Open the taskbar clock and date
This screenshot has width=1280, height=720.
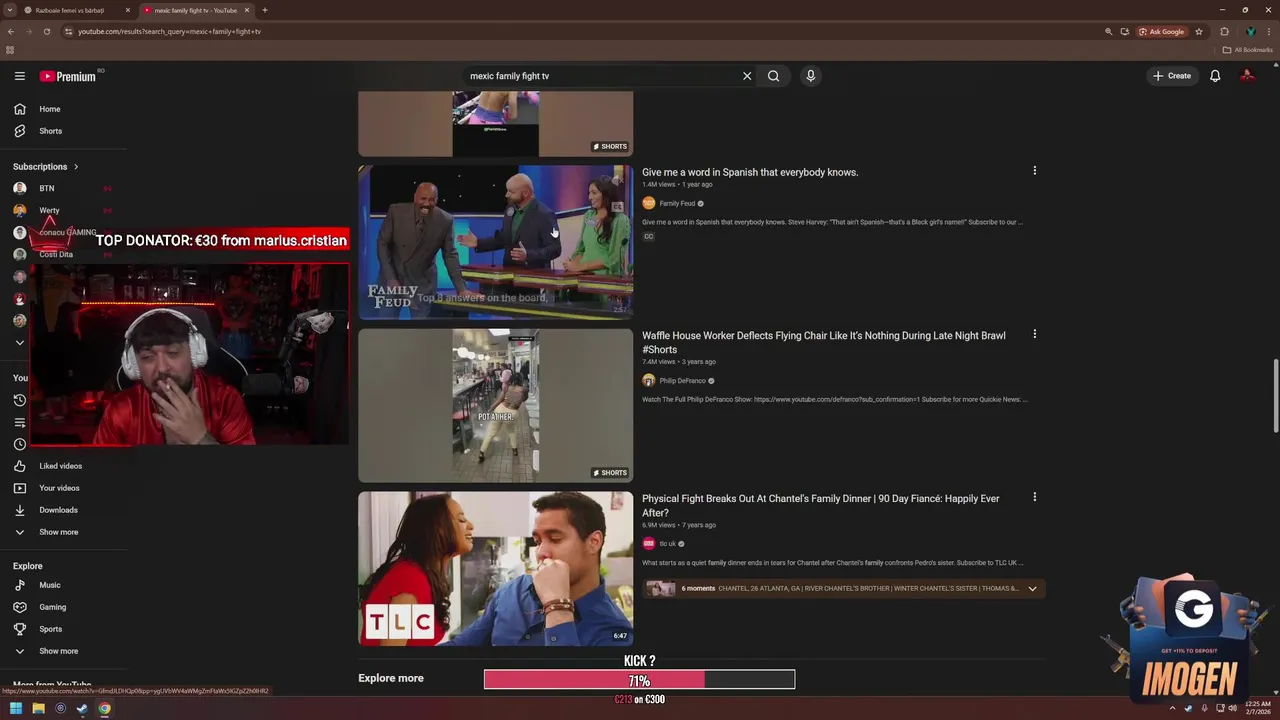tap(1258, 708)
